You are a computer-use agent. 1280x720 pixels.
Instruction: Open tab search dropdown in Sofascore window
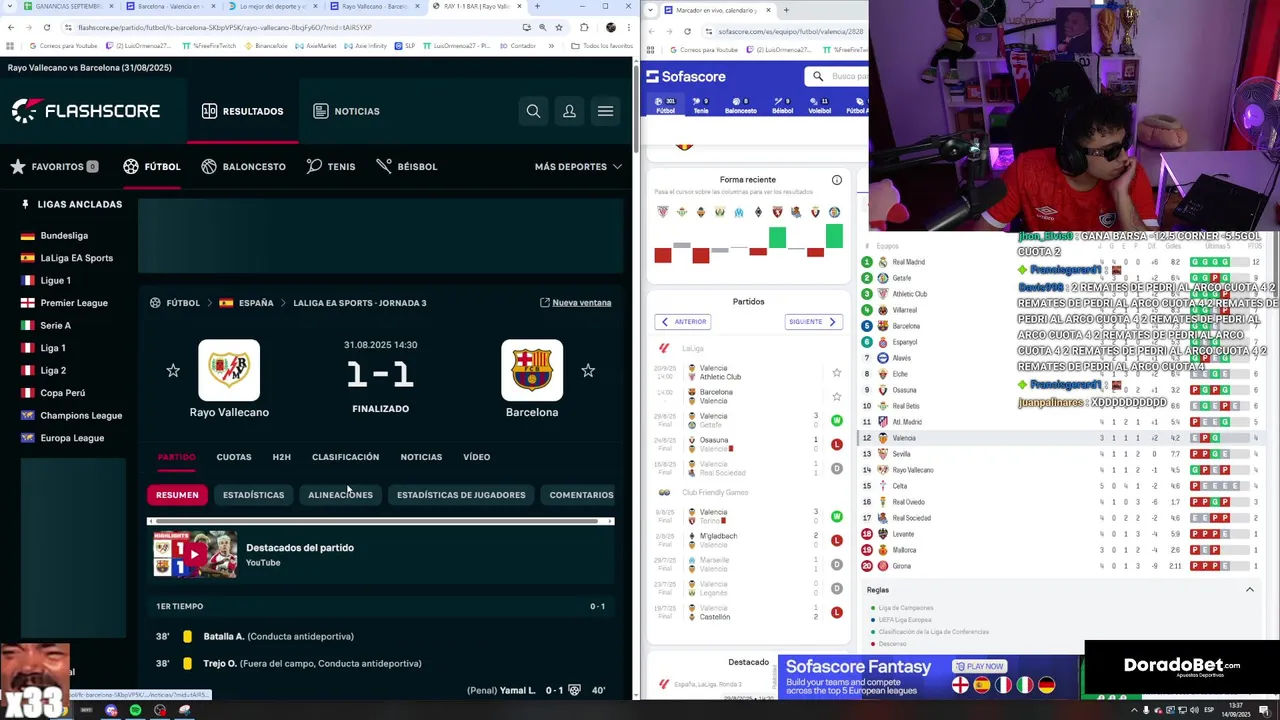point(652,10)
